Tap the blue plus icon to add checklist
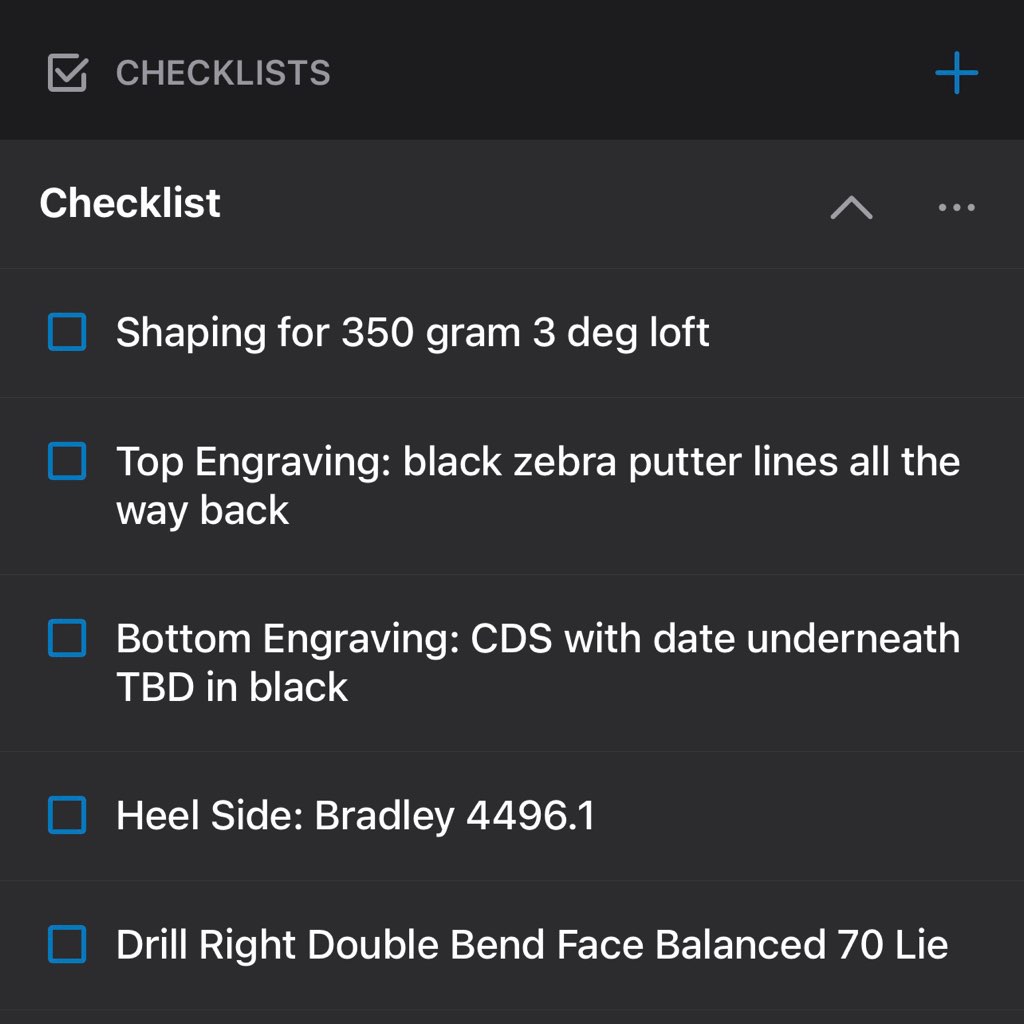This screenshot has height=1024, width=1024. [x=956, y=72]
